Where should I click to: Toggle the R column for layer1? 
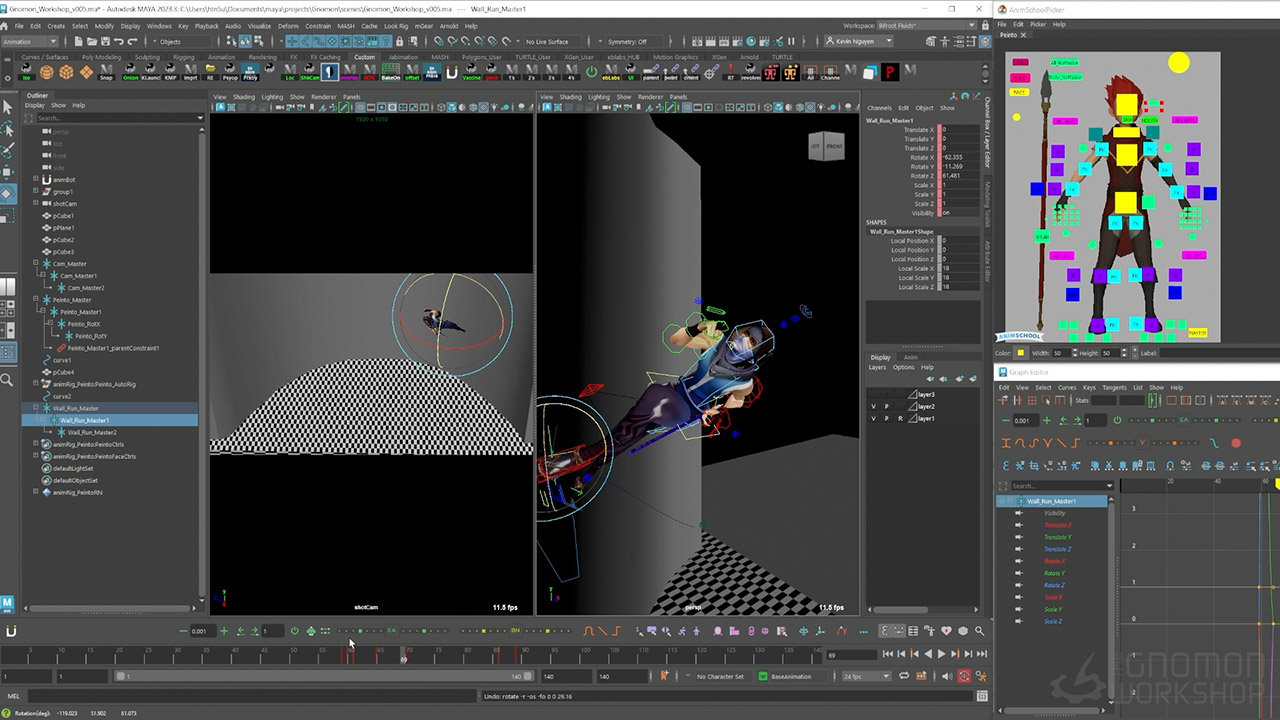click(x=899, y=418)
